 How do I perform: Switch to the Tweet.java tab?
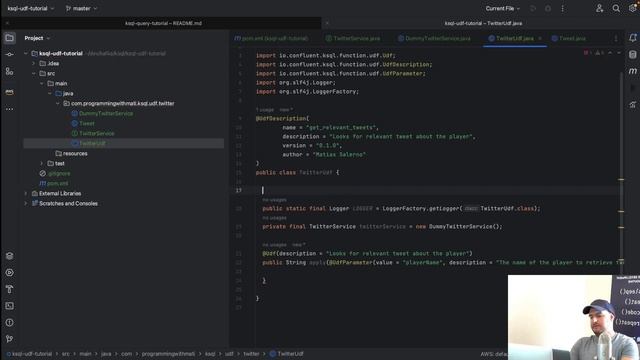569,38
